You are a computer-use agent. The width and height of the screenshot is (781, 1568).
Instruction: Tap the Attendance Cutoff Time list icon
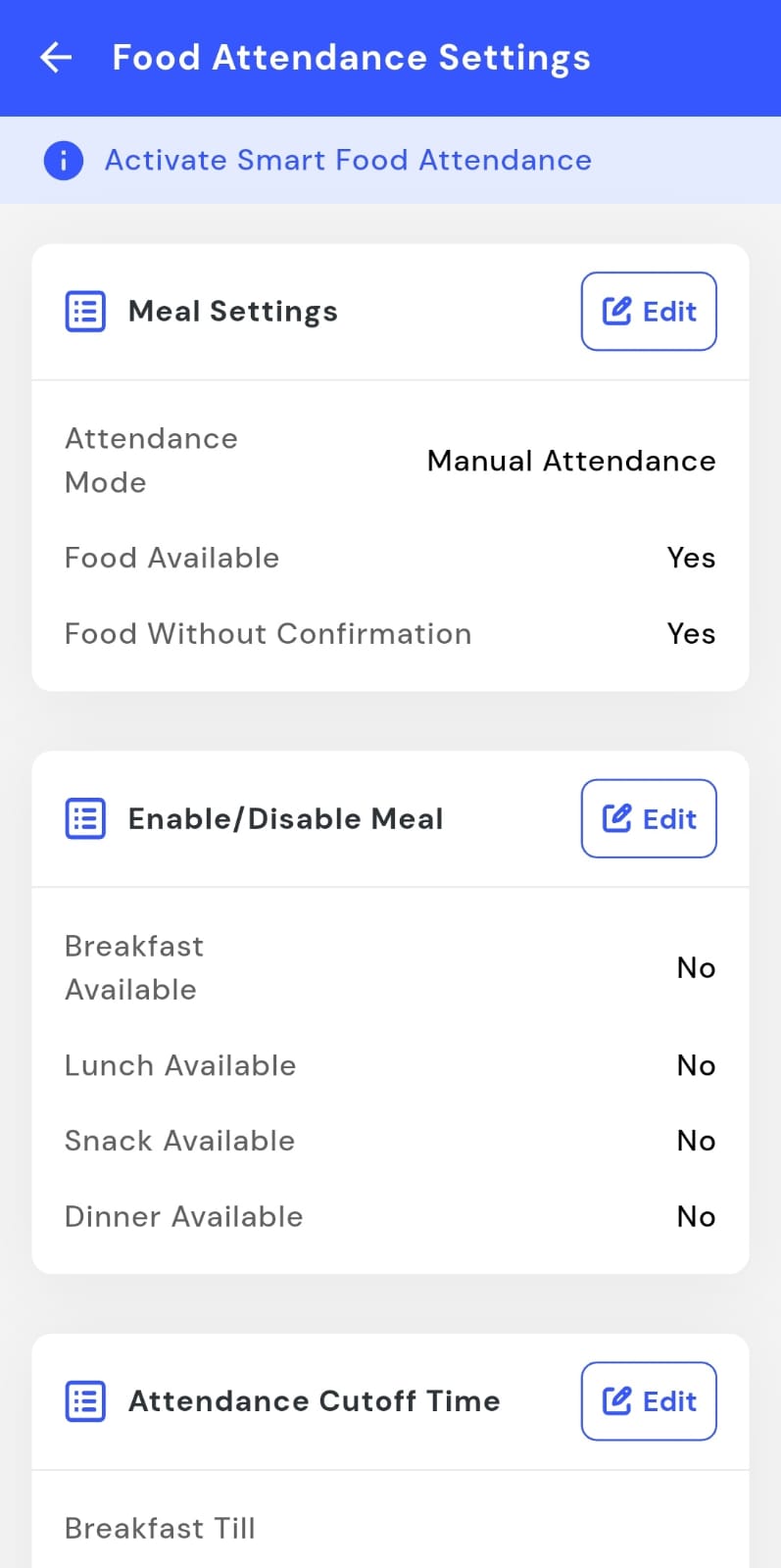pyautogui.click(x=85, y=1401)
